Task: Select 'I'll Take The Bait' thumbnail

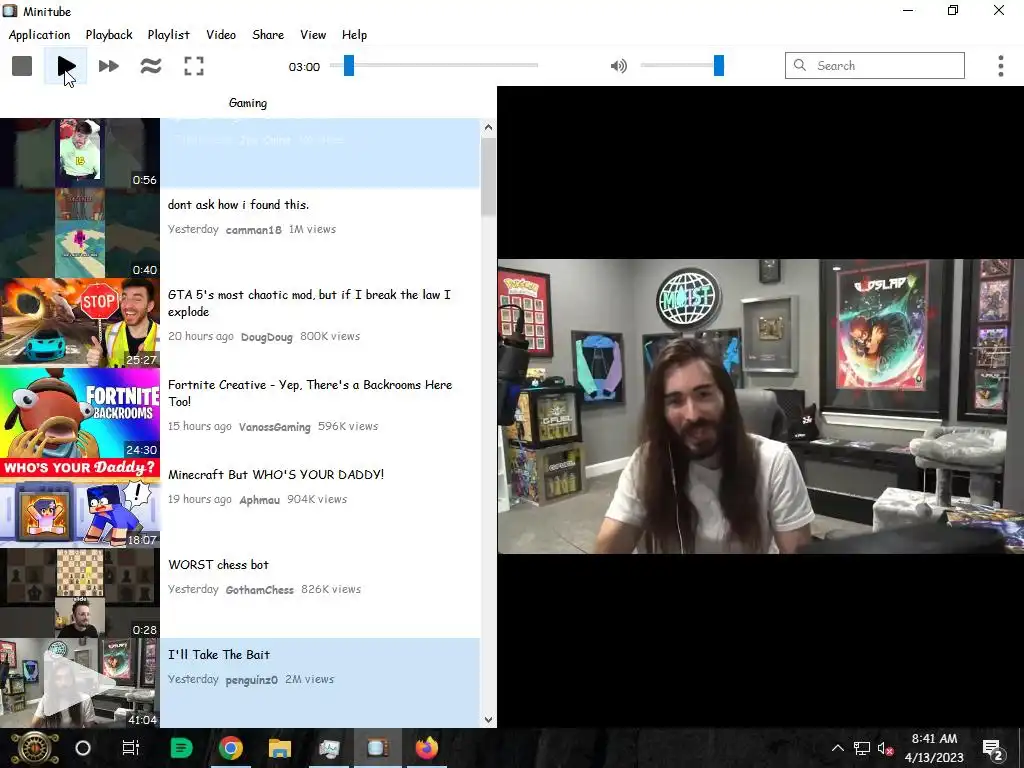Action: click(80, 683)
